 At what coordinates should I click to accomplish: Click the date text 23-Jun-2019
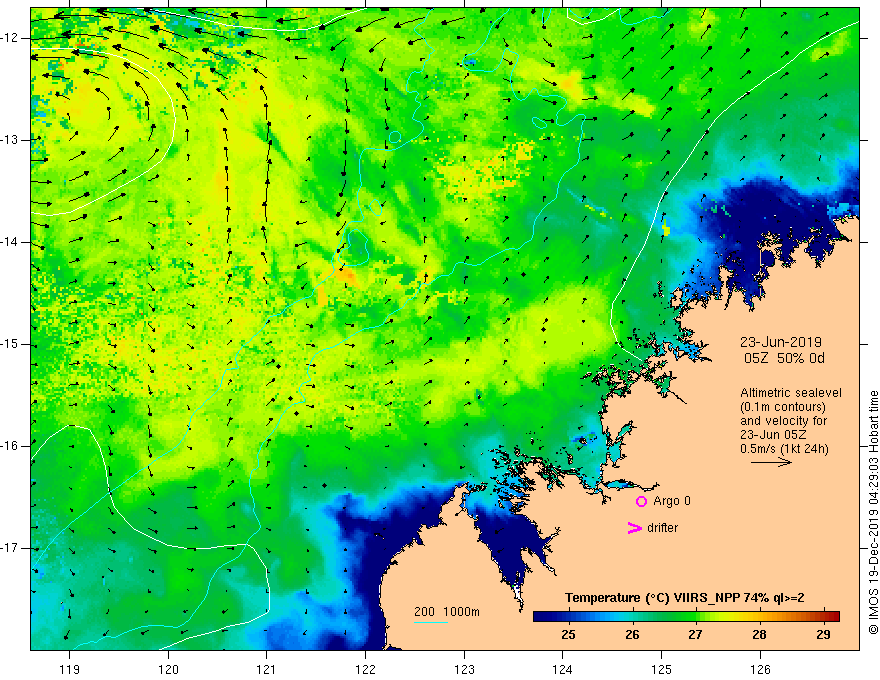pyautogui.click(x=781, y=342)
